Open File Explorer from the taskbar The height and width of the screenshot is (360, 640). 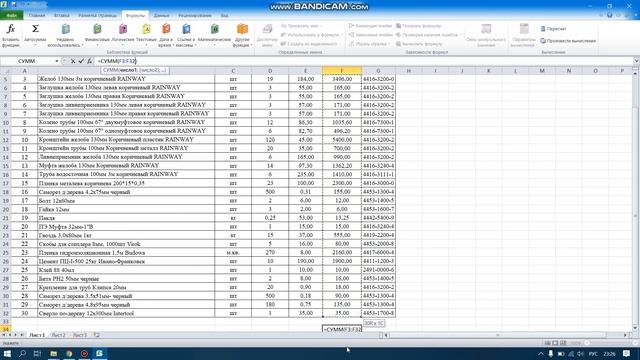53,353
